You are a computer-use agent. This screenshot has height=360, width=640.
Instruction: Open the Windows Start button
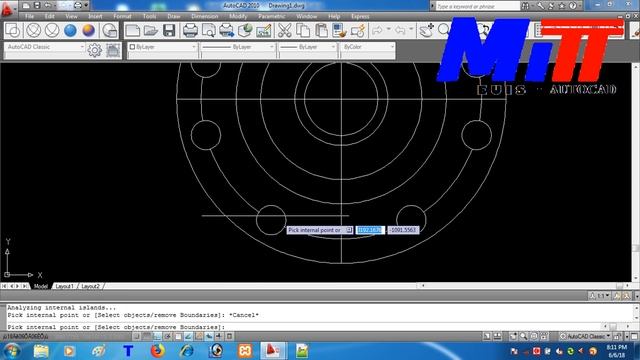coord(11,351)
